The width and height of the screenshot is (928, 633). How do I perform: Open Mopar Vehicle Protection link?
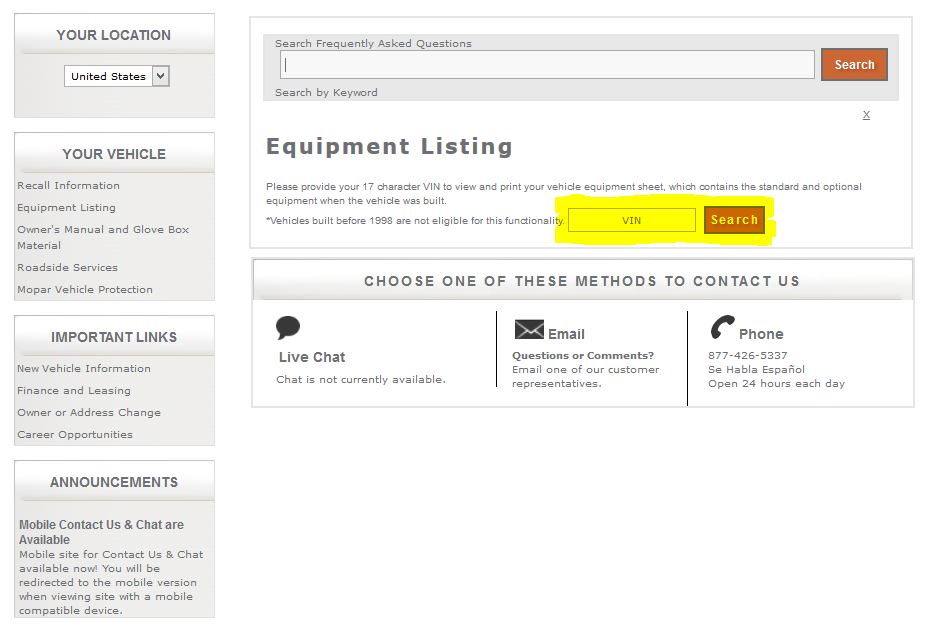coord(85,290)
